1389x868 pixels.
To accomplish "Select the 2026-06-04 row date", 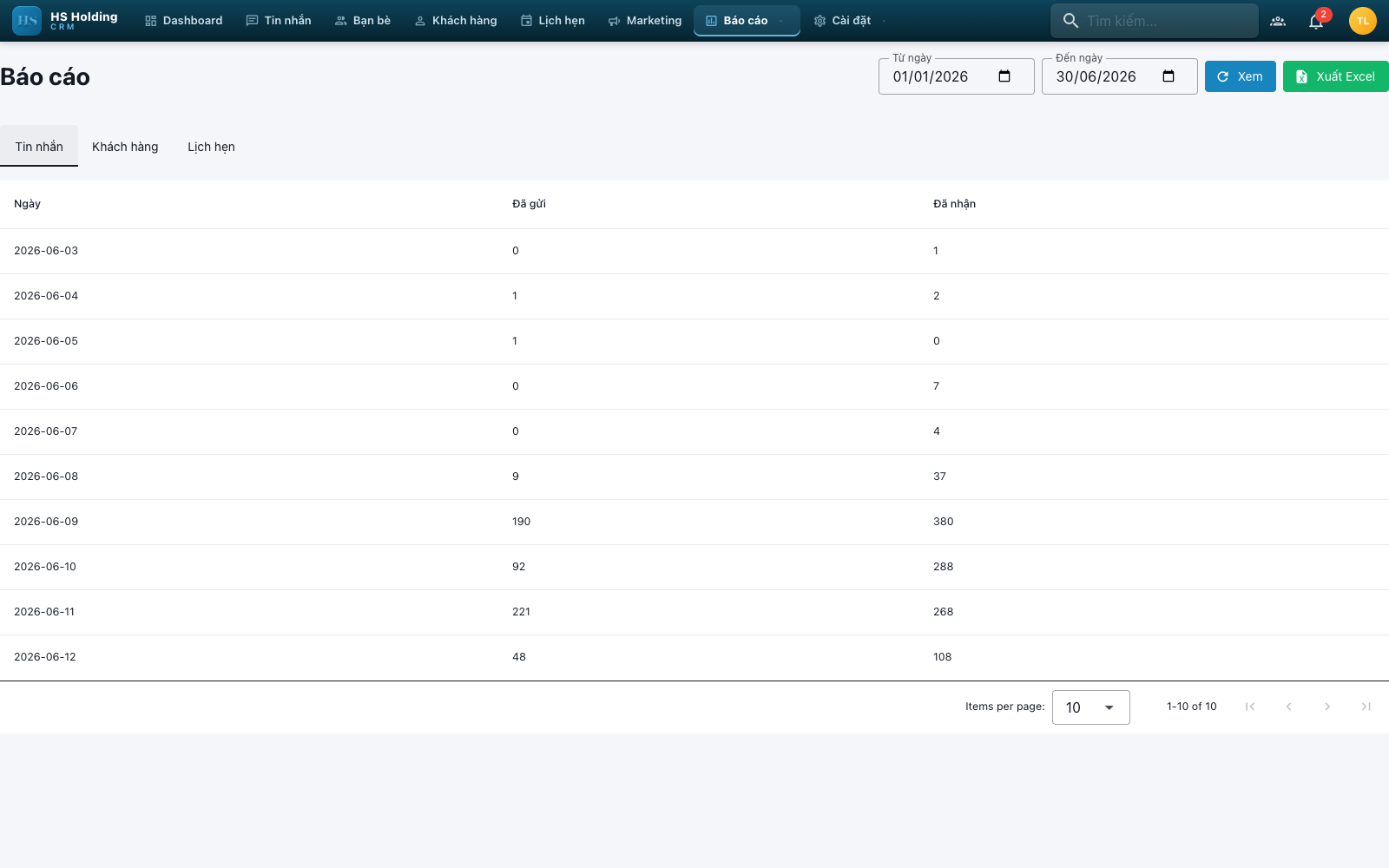I will pyautogui.click(x=46, y=296).
